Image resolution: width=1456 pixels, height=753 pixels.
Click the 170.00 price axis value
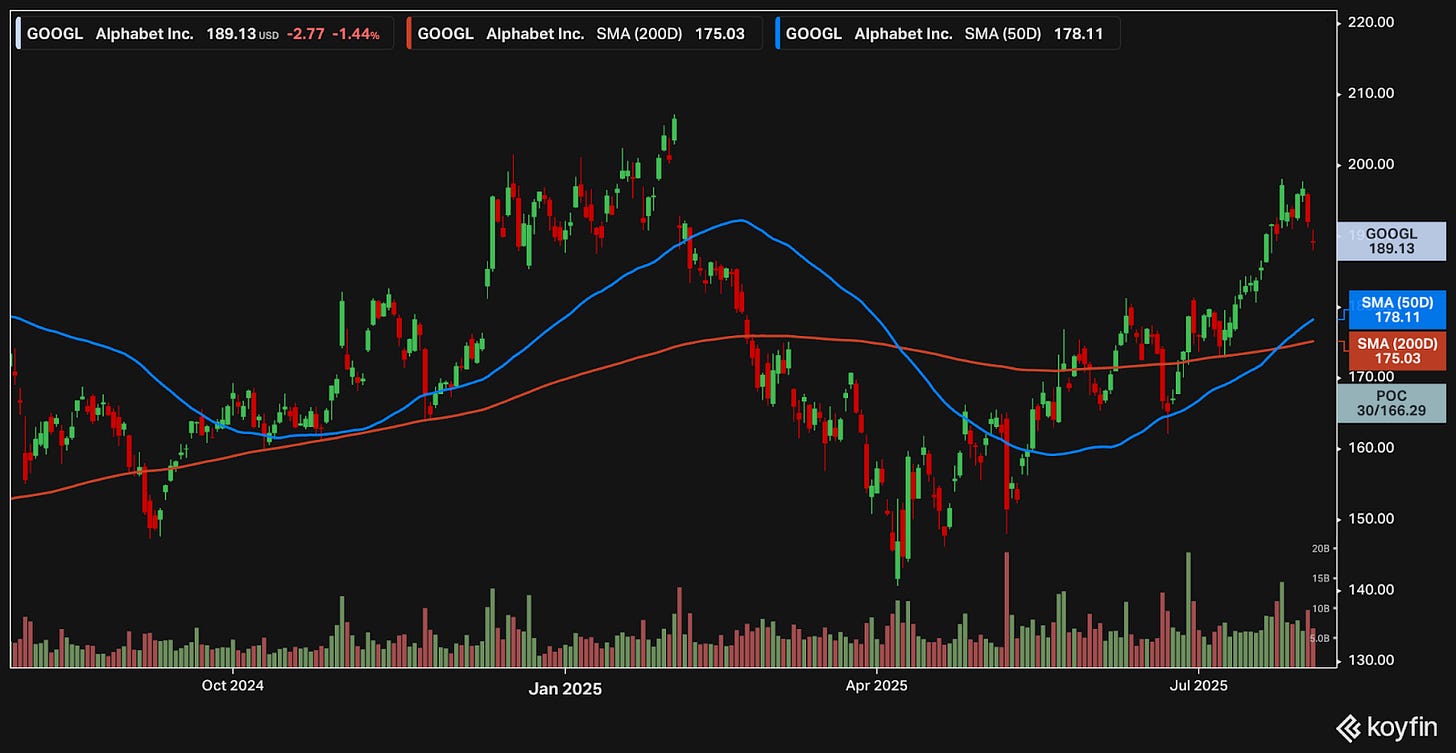[x=1372, y=376]
